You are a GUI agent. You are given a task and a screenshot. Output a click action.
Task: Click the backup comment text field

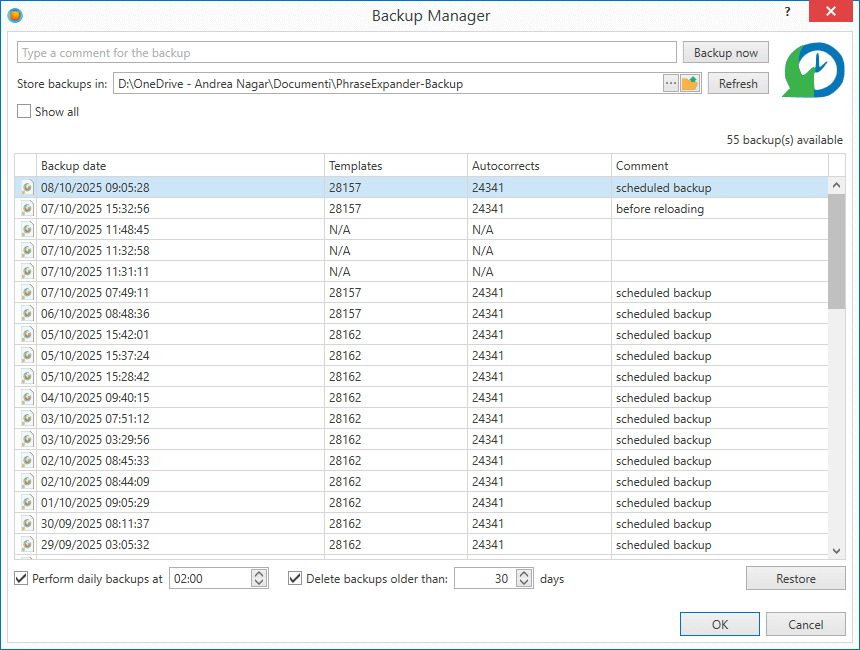tap(347, 53)
